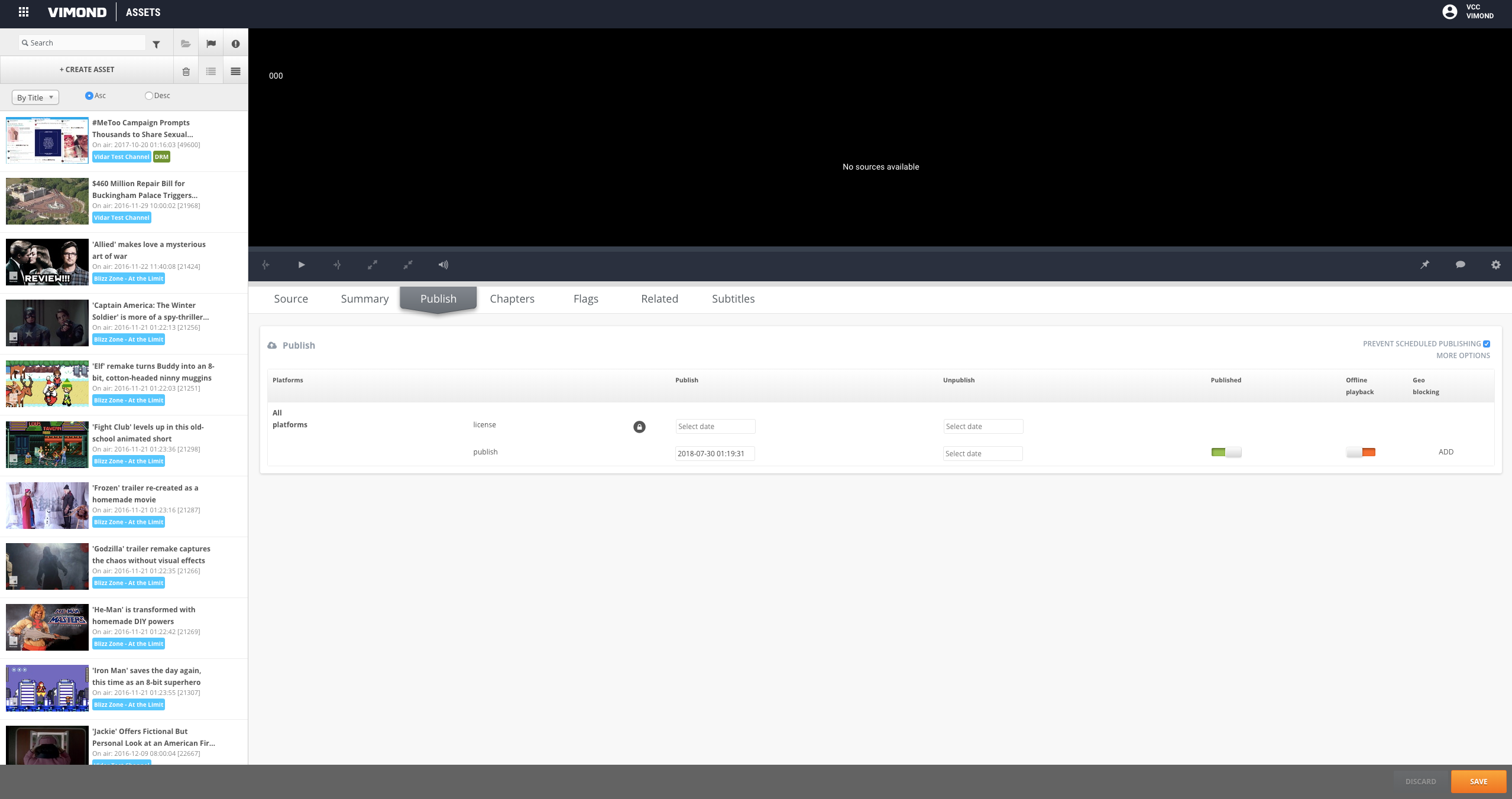The width and height of the screenshot is (1512, 799).
Task: Select the Desc sort order radio
Action: tap(149, 96)
